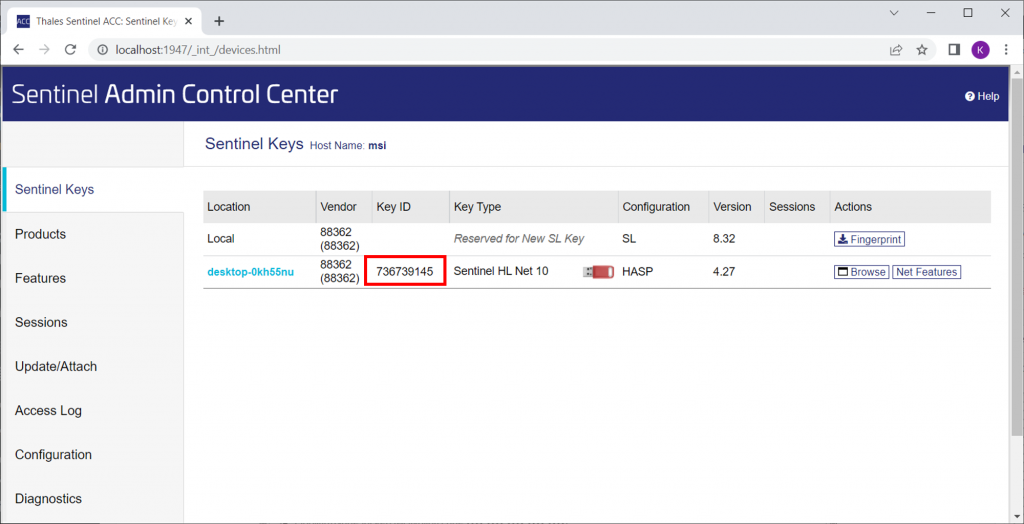The height and width of the screenshot is (524, 1024).
Task: Click the browser back arrow
Action: pos(19,49)
